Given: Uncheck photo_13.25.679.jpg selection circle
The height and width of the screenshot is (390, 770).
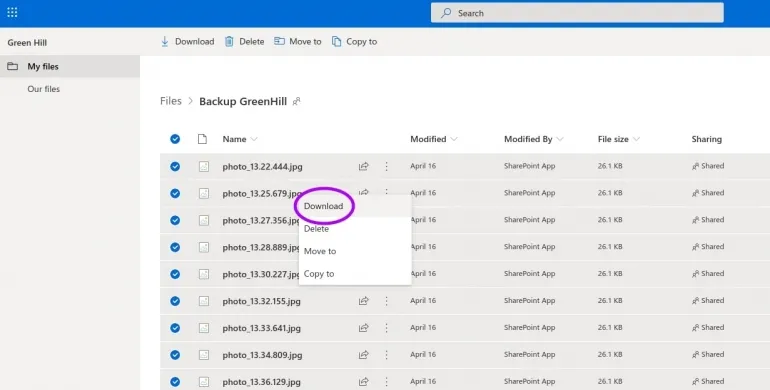Looking at the screenshot, I should pyautogui.click(x=175, y=194).
